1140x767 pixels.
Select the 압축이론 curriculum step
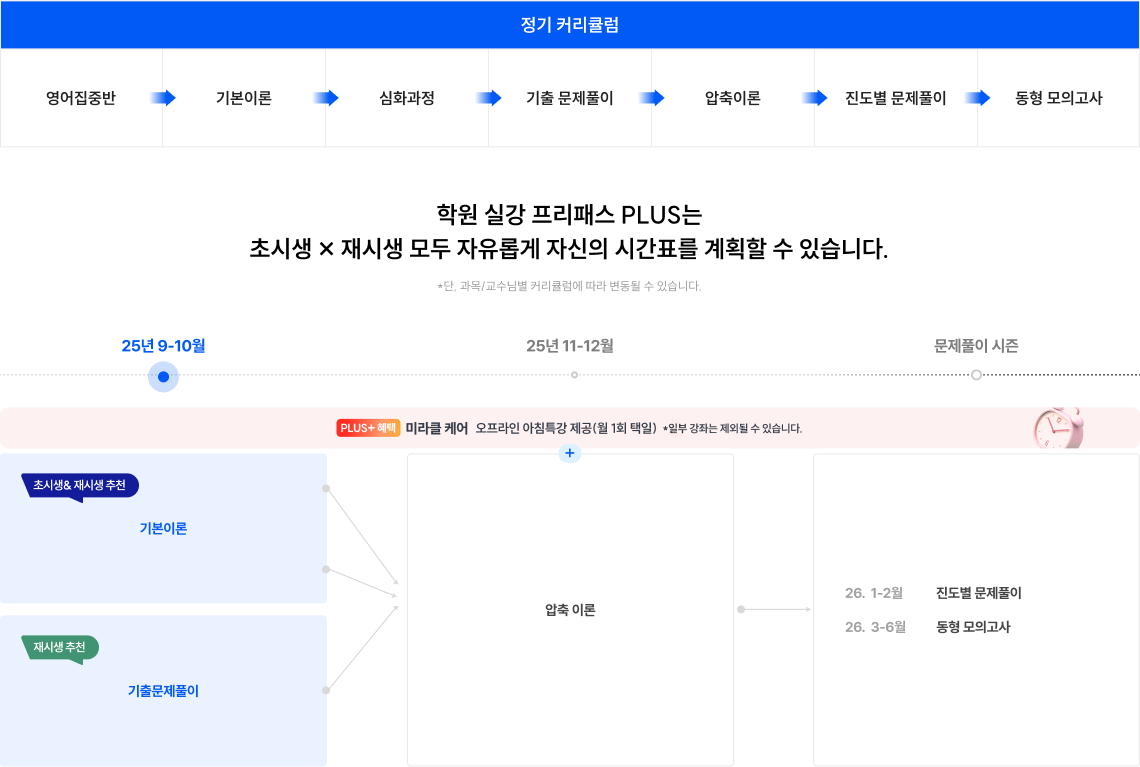[x=732, y=97]
